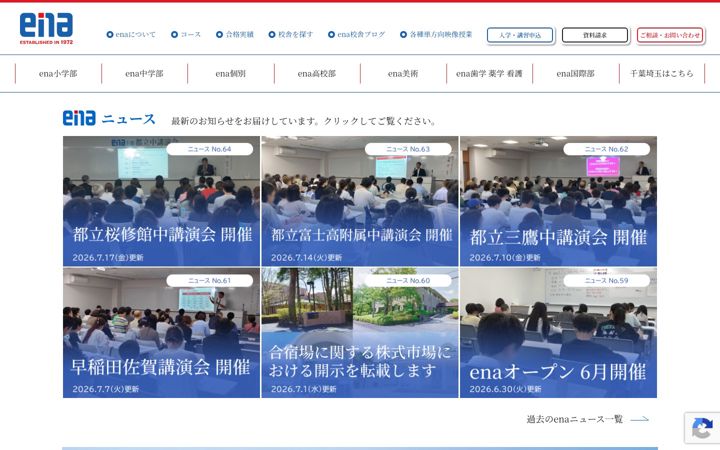Image resolution: width=720 pixels, height=450 pixels.
Task: Click the 資料請求 button
Action: tap(595, 35)
